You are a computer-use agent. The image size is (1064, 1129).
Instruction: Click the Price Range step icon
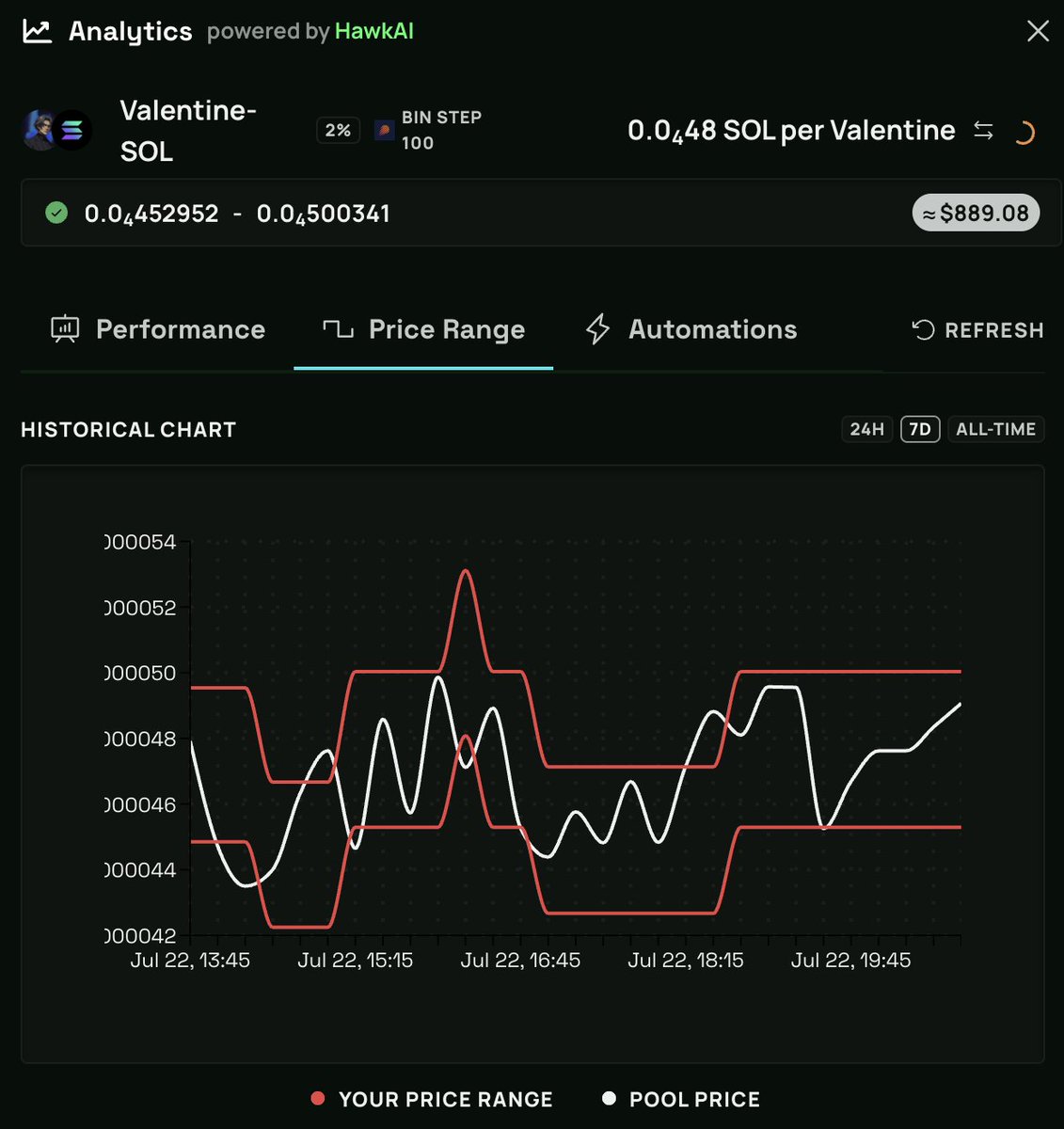point(338,328)
